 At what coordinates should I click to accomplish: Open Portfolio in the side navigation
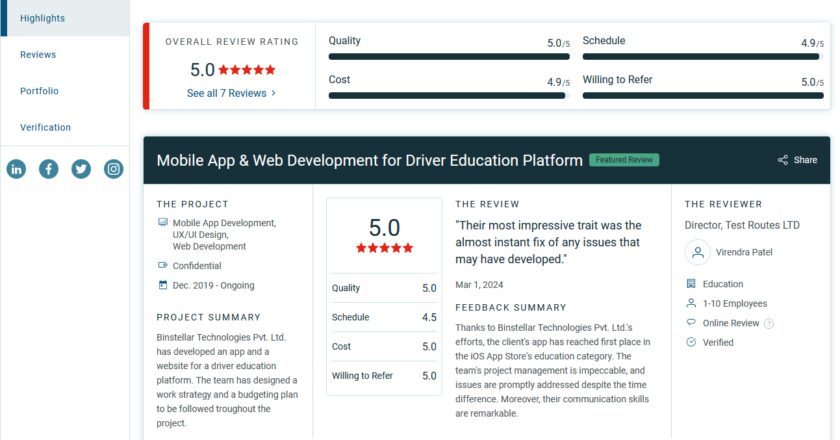tap(39, 91)
